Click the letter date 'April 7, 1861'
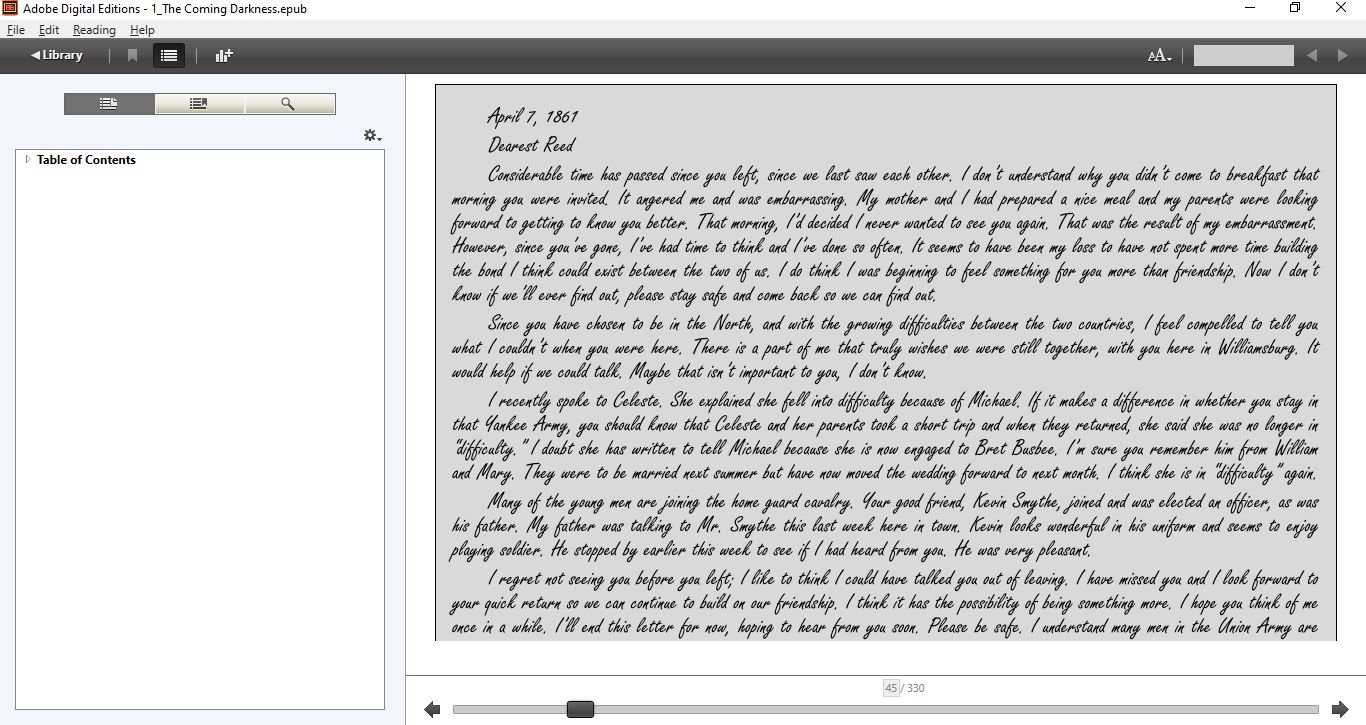The image size is (1366, 725). [533, 117]
